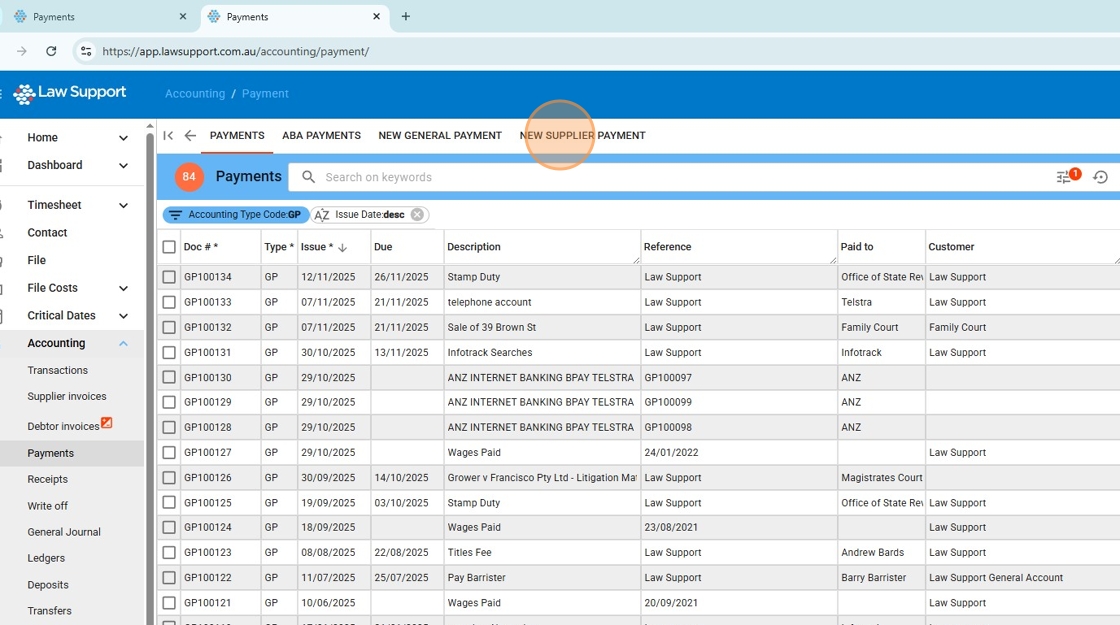This screenshot has width=1120, height=625.
Task: Click the back arrow in the payments toolbar
Action: click(190, 135)
